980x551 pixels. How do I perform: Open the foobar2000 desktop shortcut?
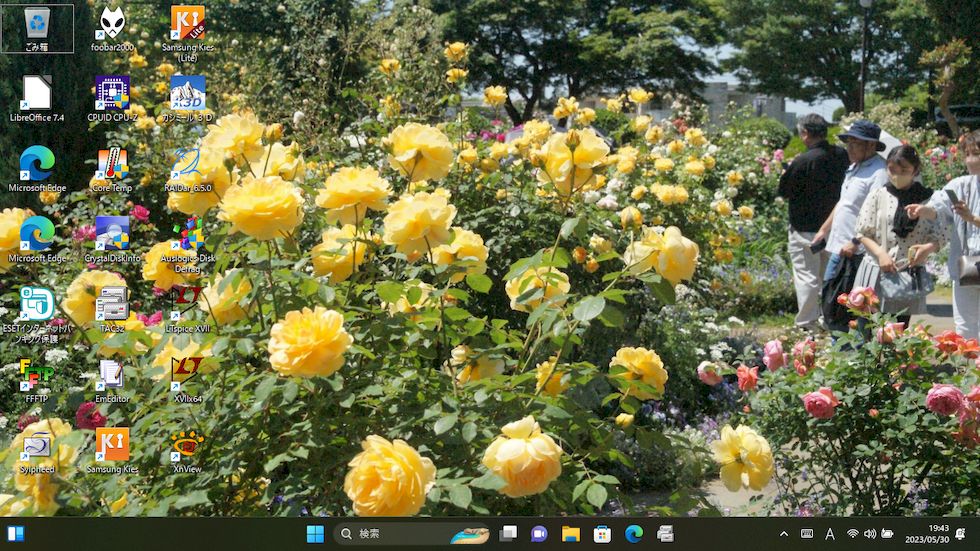[112, 24]
